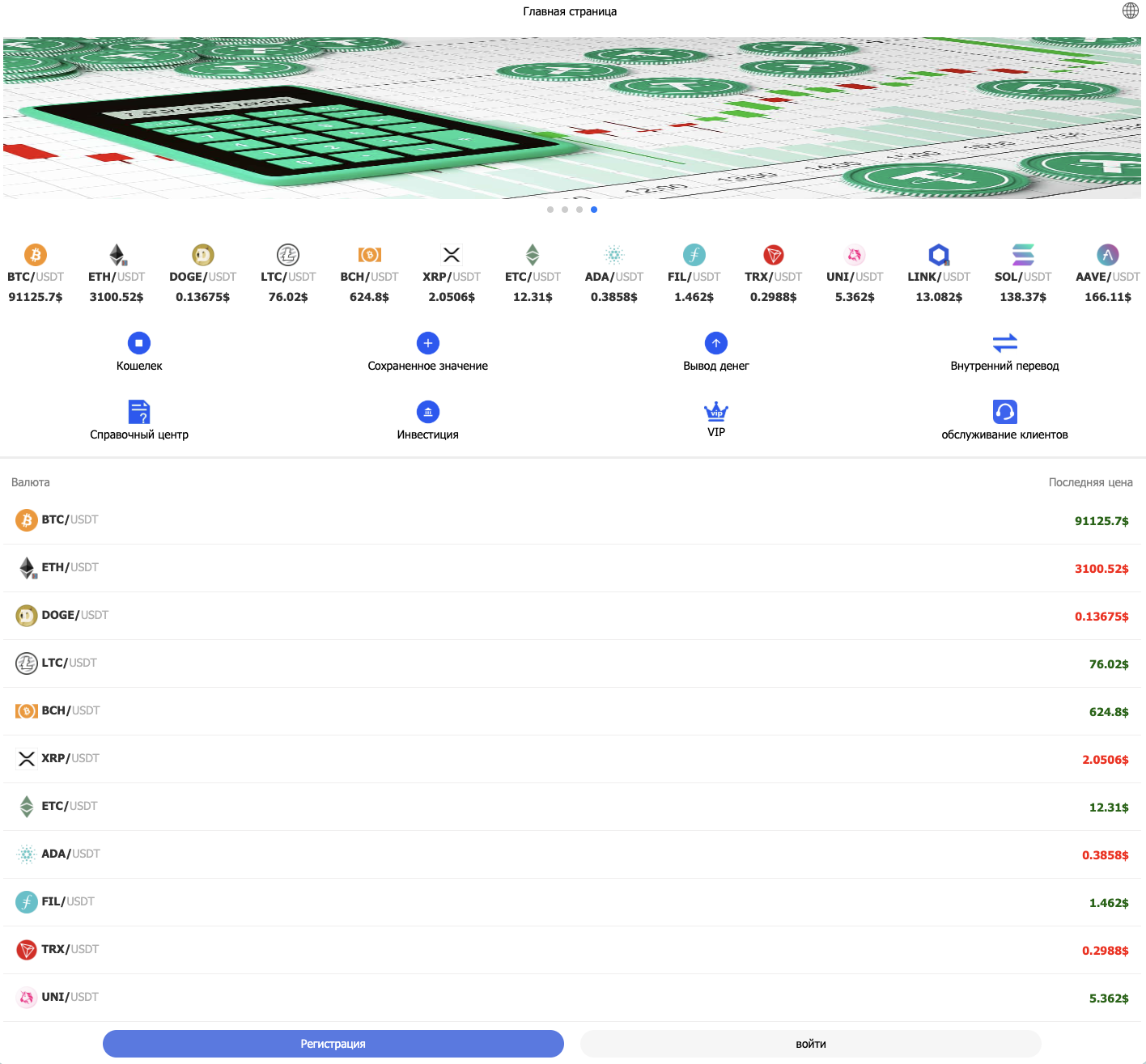
Task: Click the TRX icon in ticker strip
Action: pos(774,255)
